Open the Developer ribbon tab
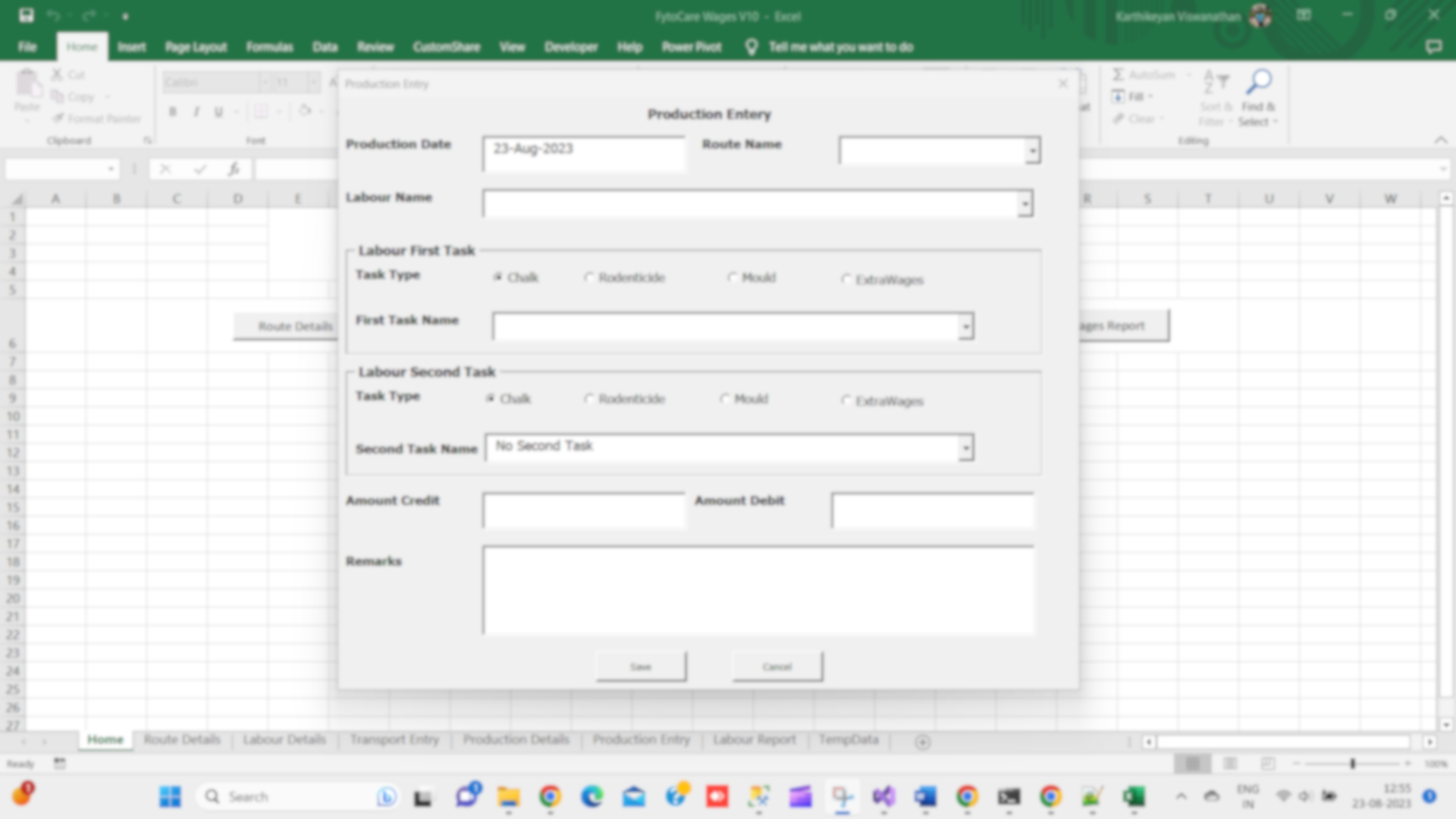 570,47
